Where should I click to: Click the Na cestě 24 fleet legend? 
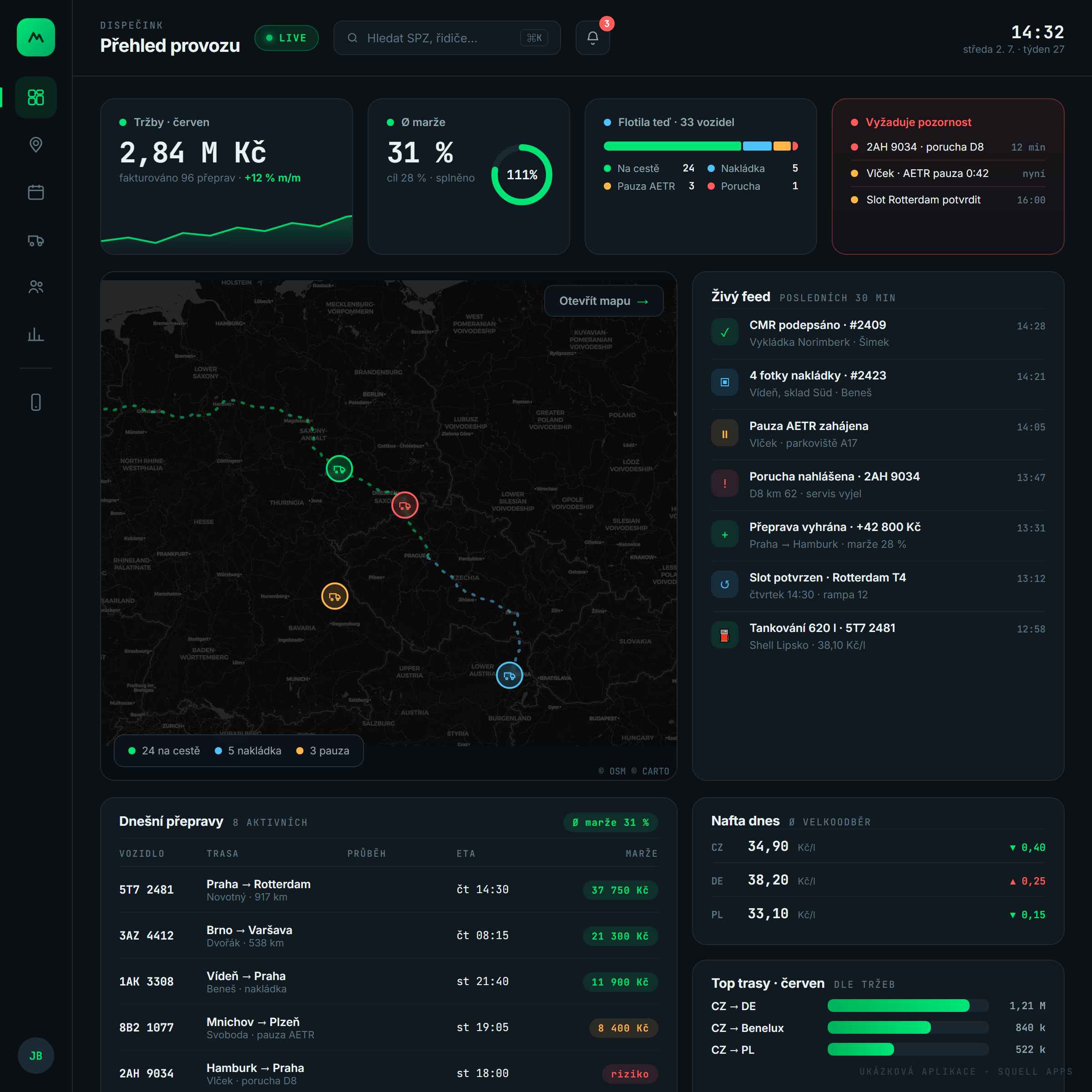point(649,168)
